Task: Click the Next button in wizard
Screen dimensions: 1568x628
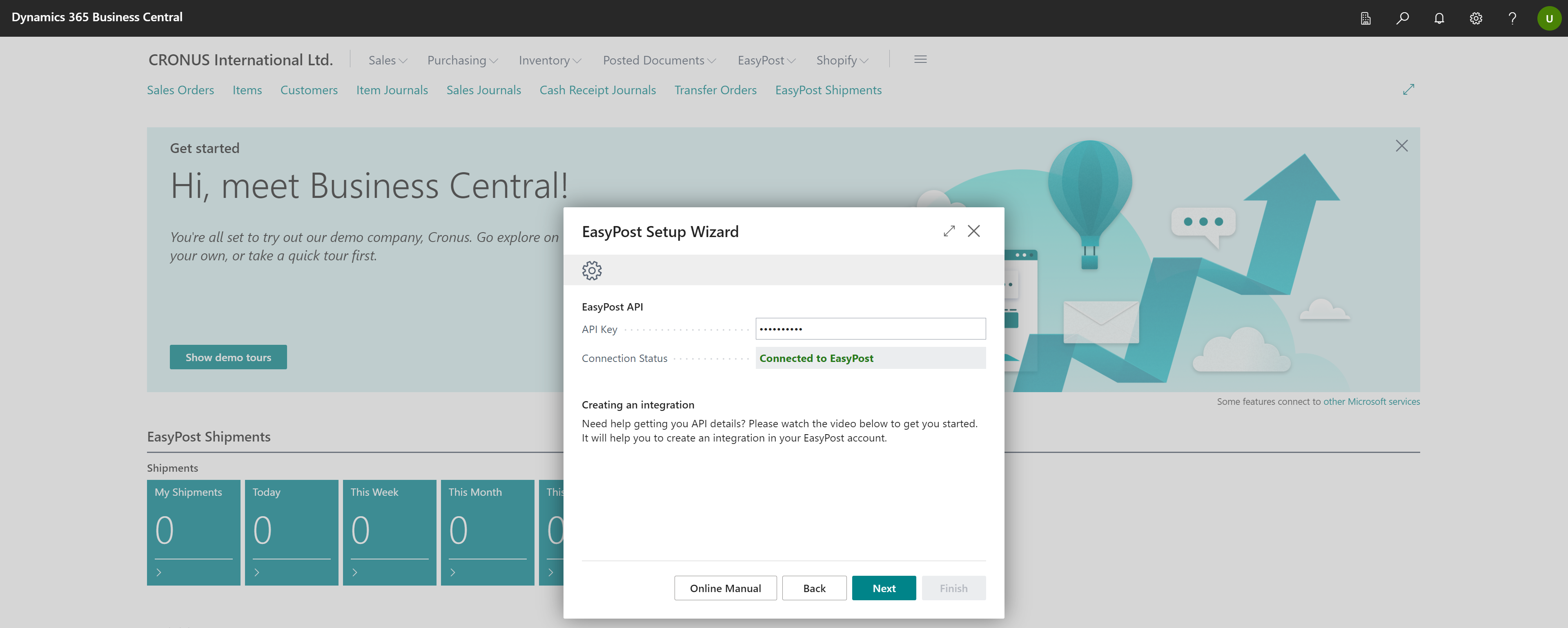Action: [884, 588]
